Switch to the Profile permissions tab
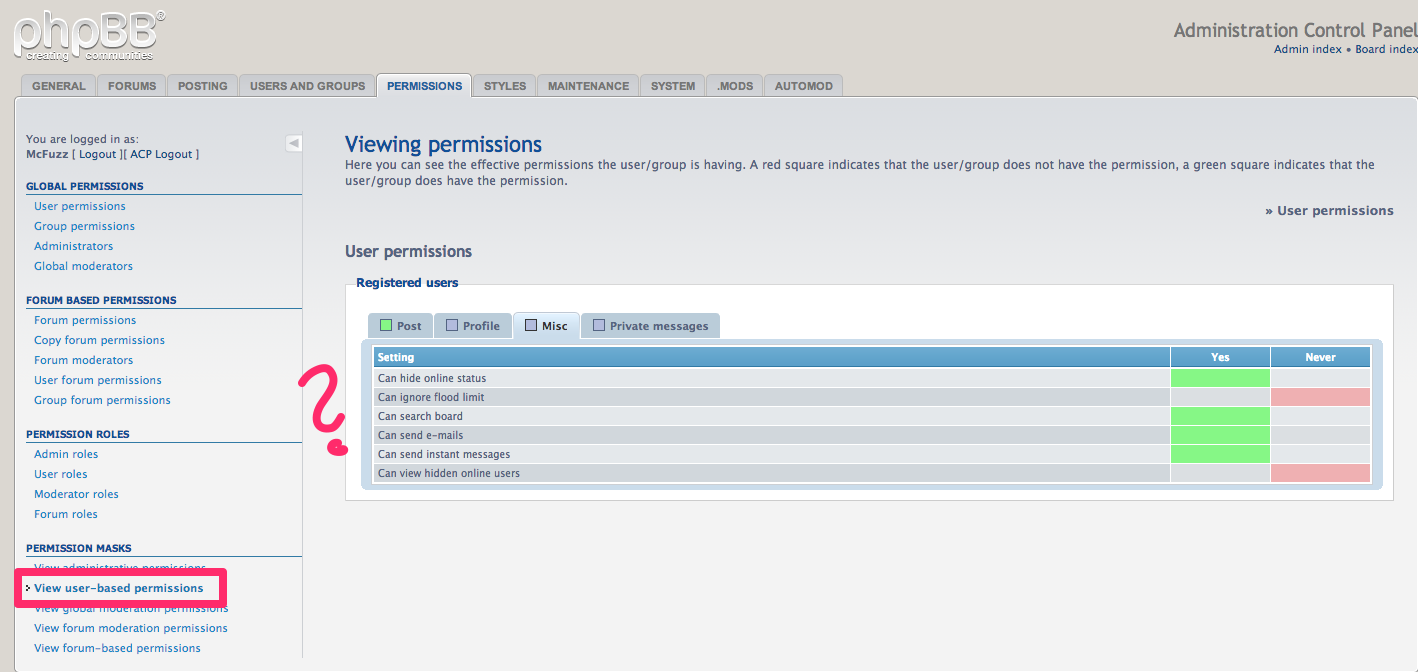The width and height of the screenshot is (1418, 672). 473,326
